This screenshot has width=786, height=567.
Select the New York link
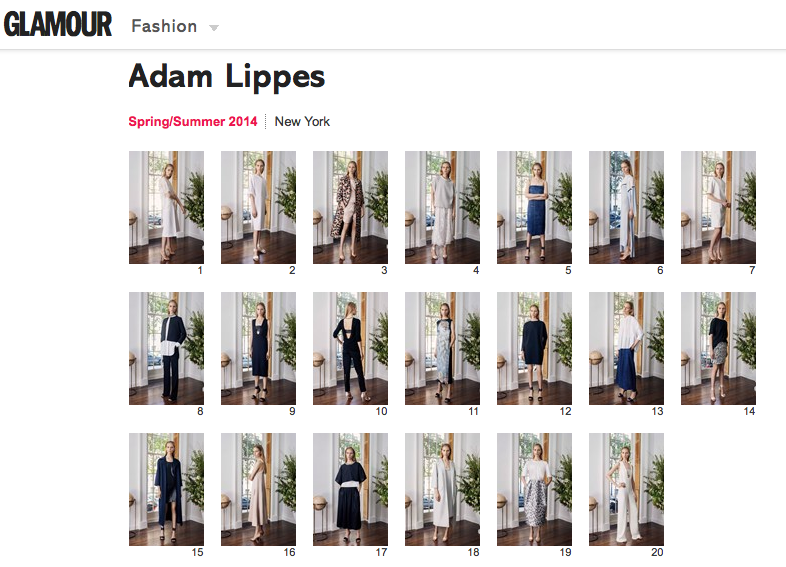(302, 122)
